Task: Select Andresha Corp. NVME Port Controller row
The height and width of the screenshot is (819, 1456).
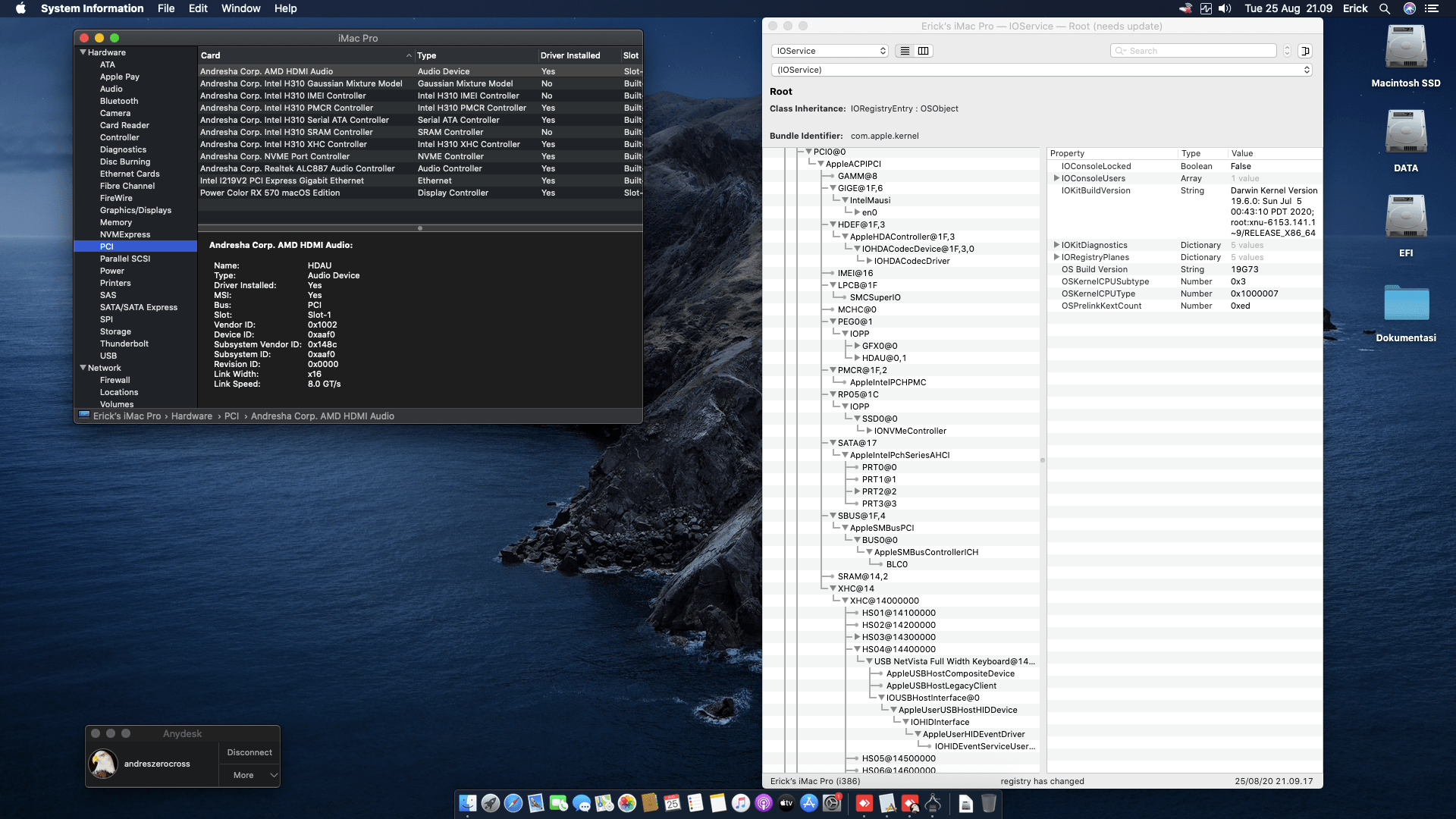Action: click(x=420, y=156)
